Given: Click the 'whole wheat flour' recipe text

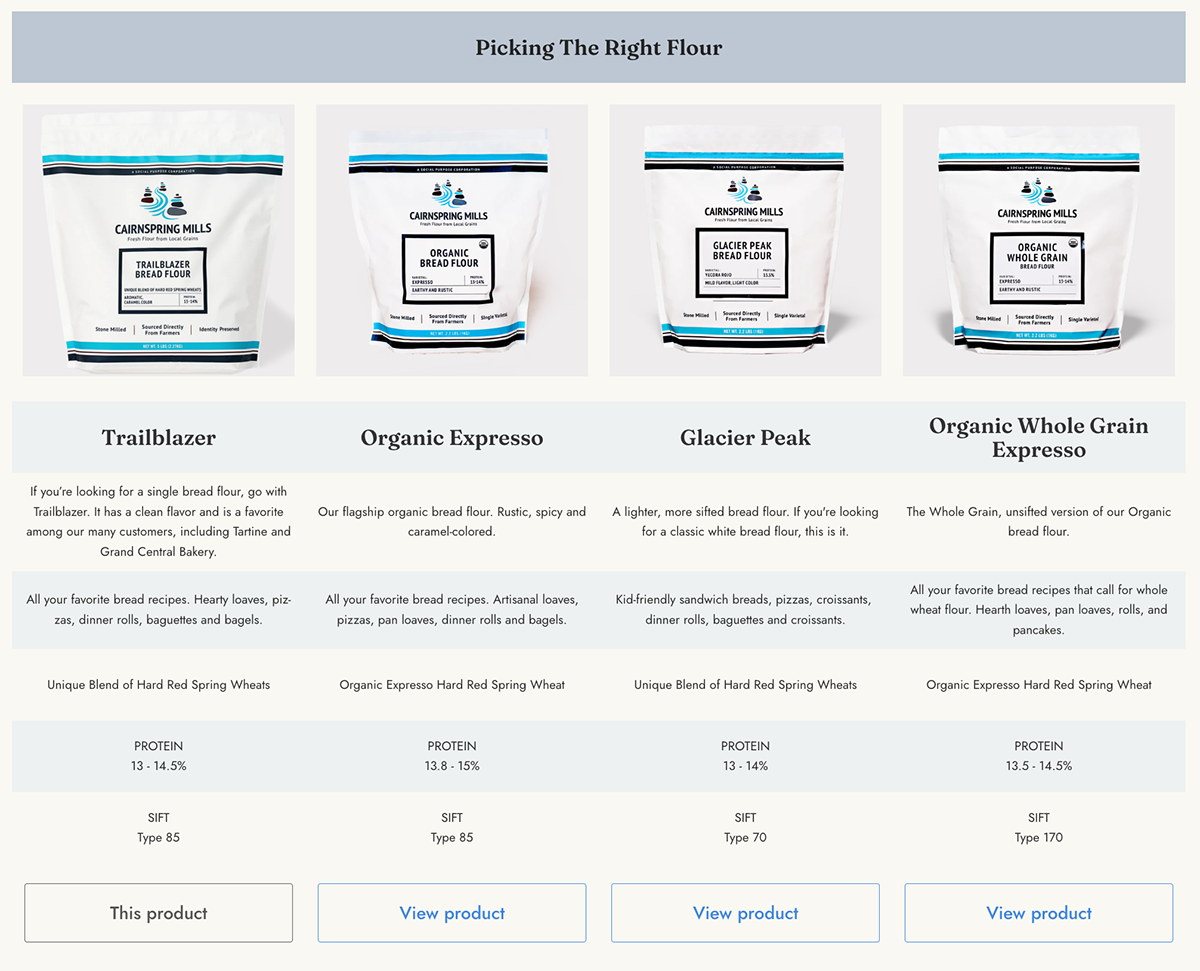Looking at the screenshot, I should (x=1039, y=610).
